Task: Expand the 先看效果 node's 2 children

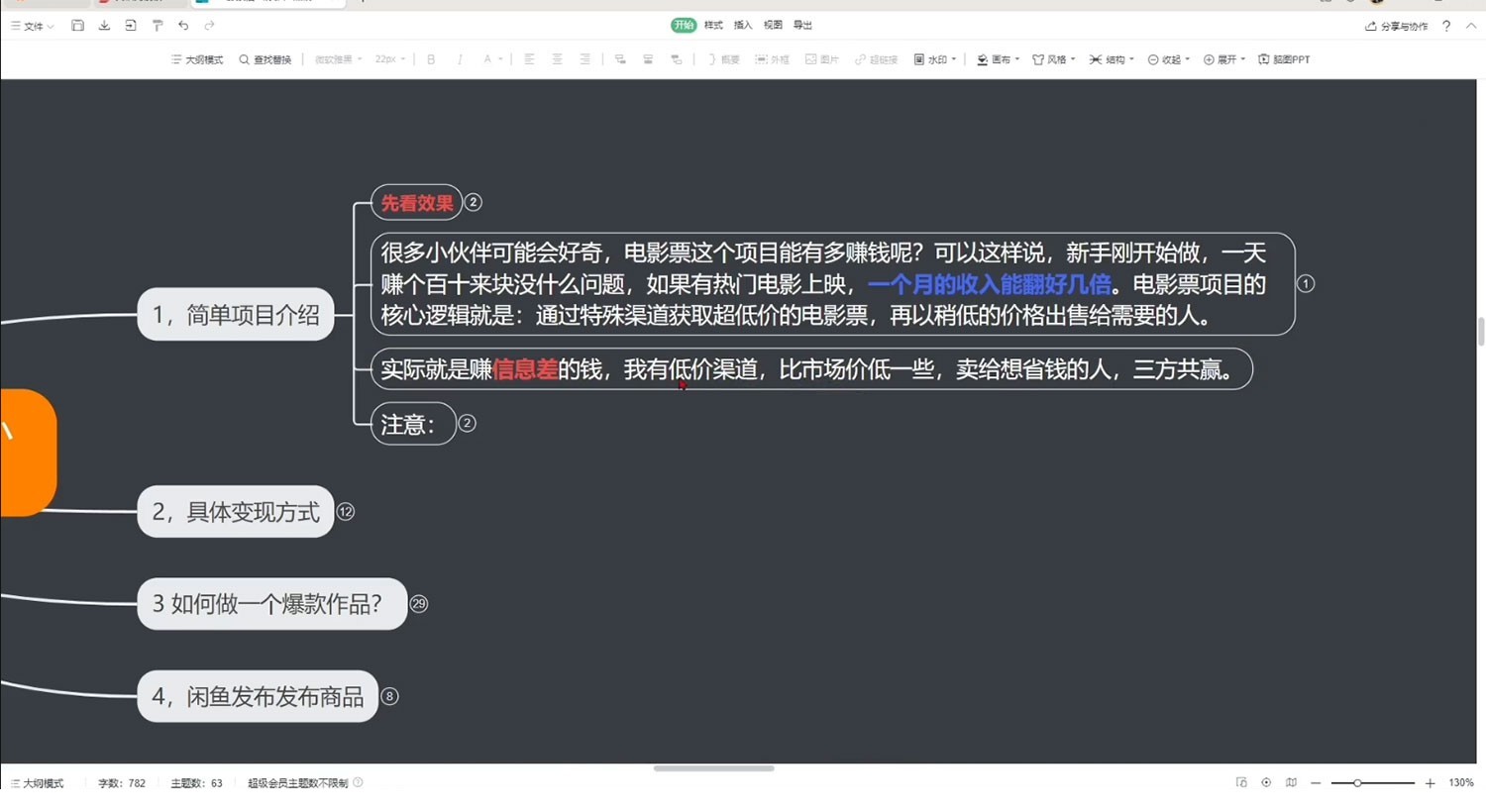Action: click(x=474, y=202)
